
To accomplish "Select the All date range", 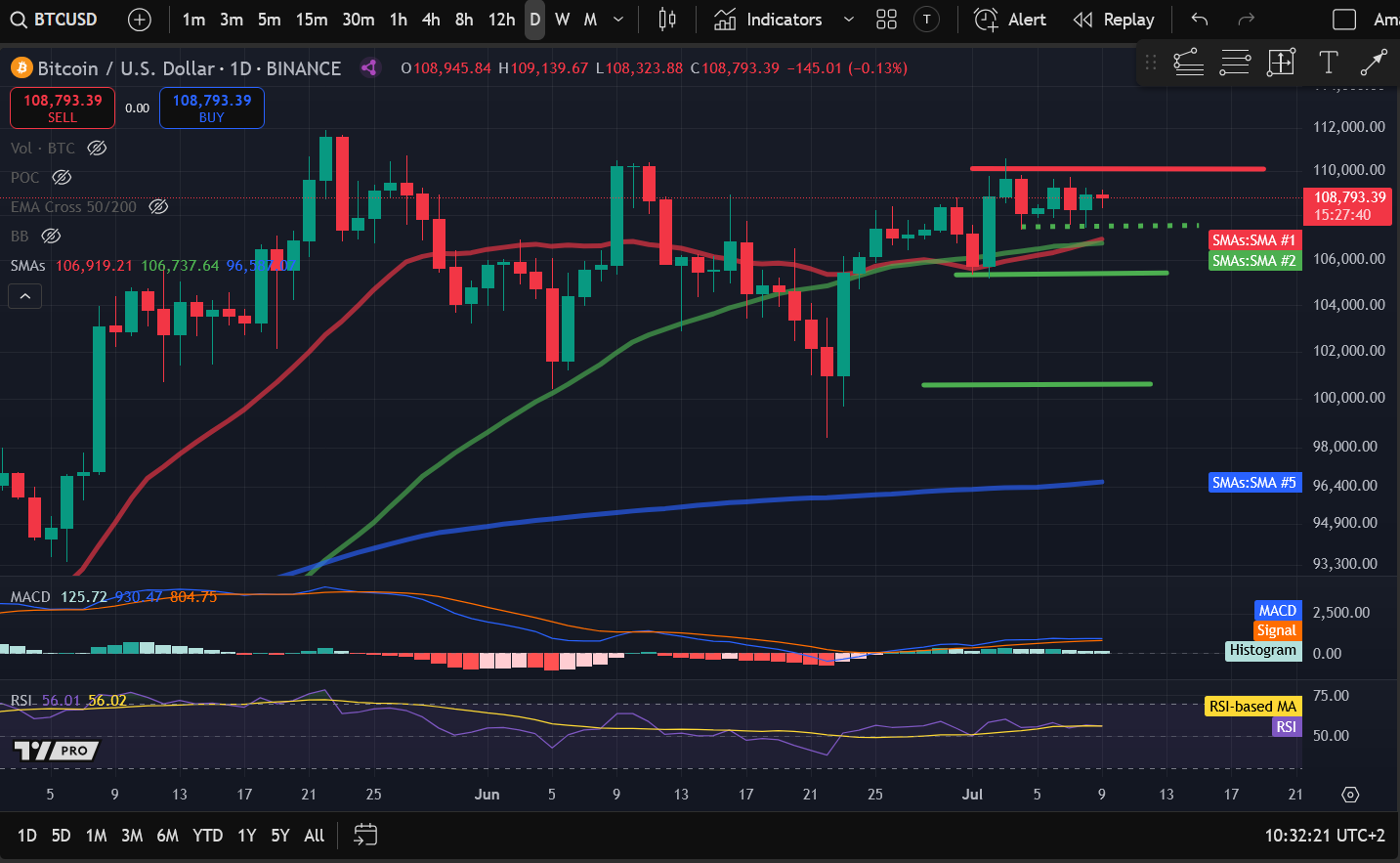I will pos(315,836).
